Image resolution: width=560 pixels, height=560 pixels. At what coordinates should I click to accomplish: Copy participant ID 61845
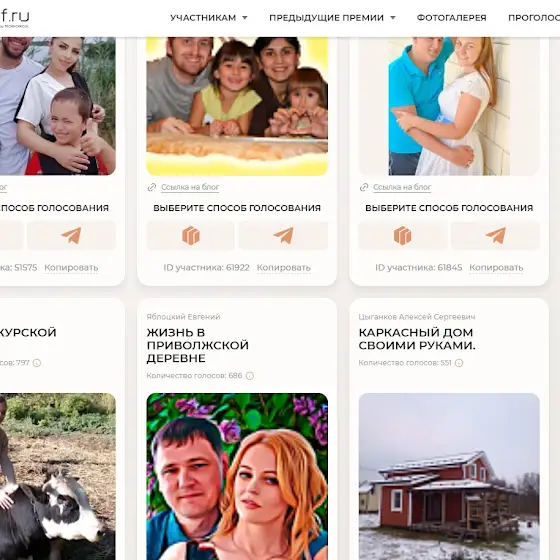pos(496,268)
